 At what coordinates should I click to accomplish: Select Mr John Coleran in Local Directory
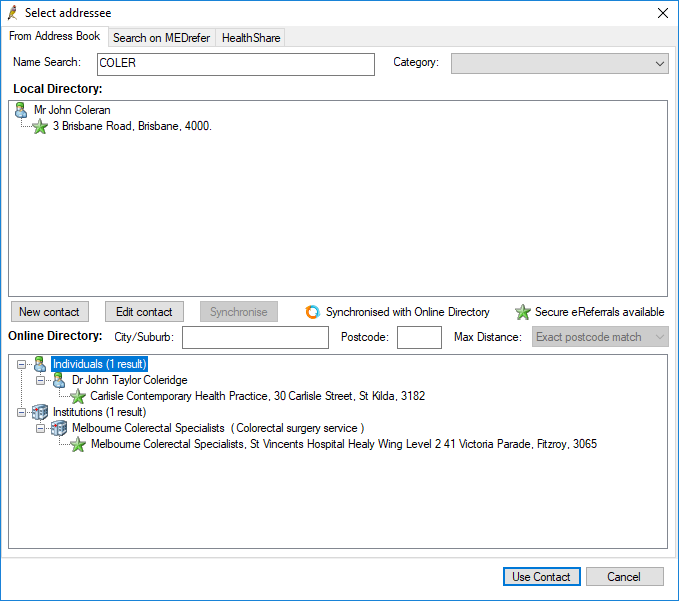pyautogui.click(x=72, y=110)
